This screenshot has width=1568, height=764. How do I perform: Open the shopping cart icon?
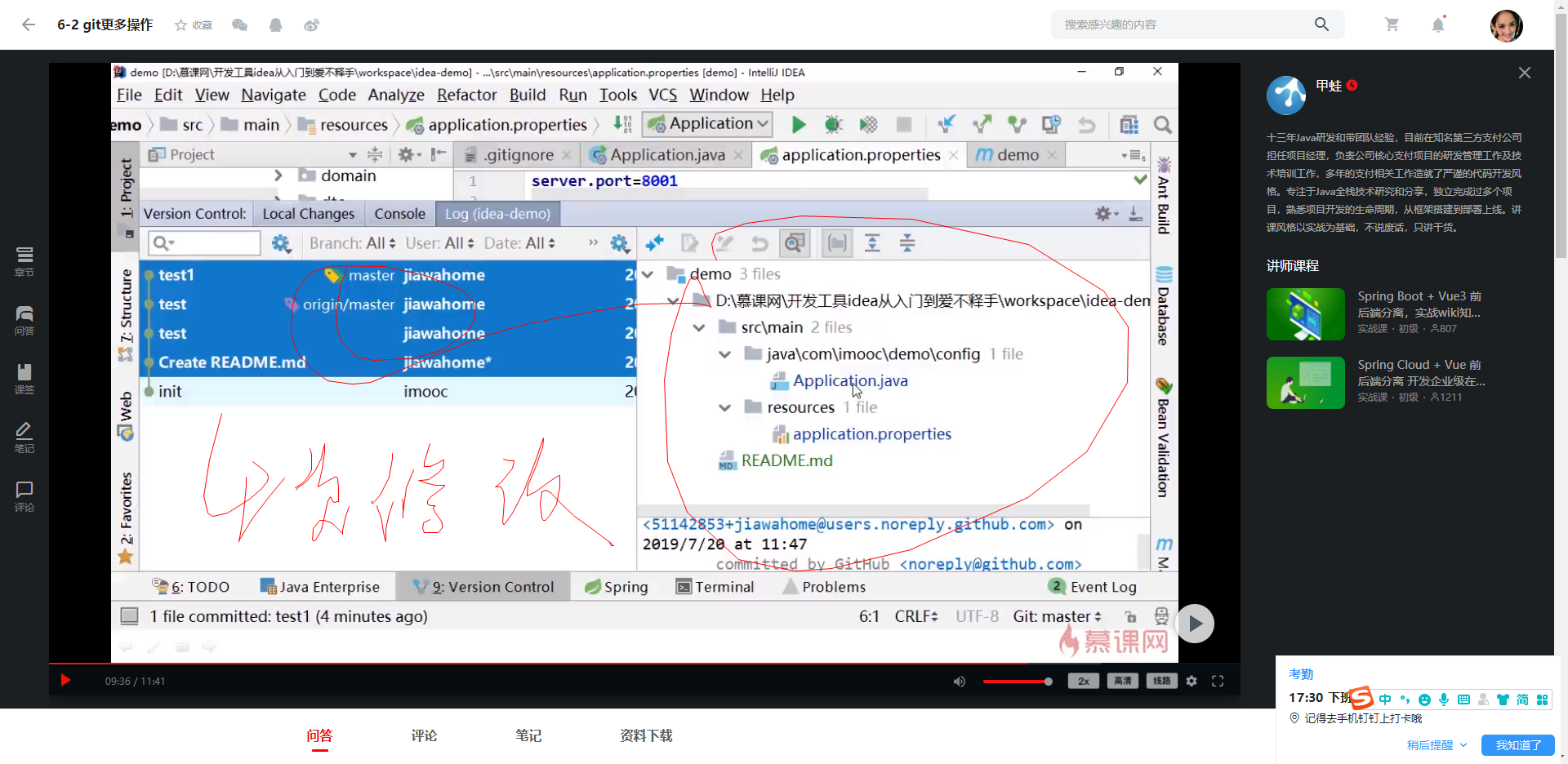click(x=1392, y=24)
